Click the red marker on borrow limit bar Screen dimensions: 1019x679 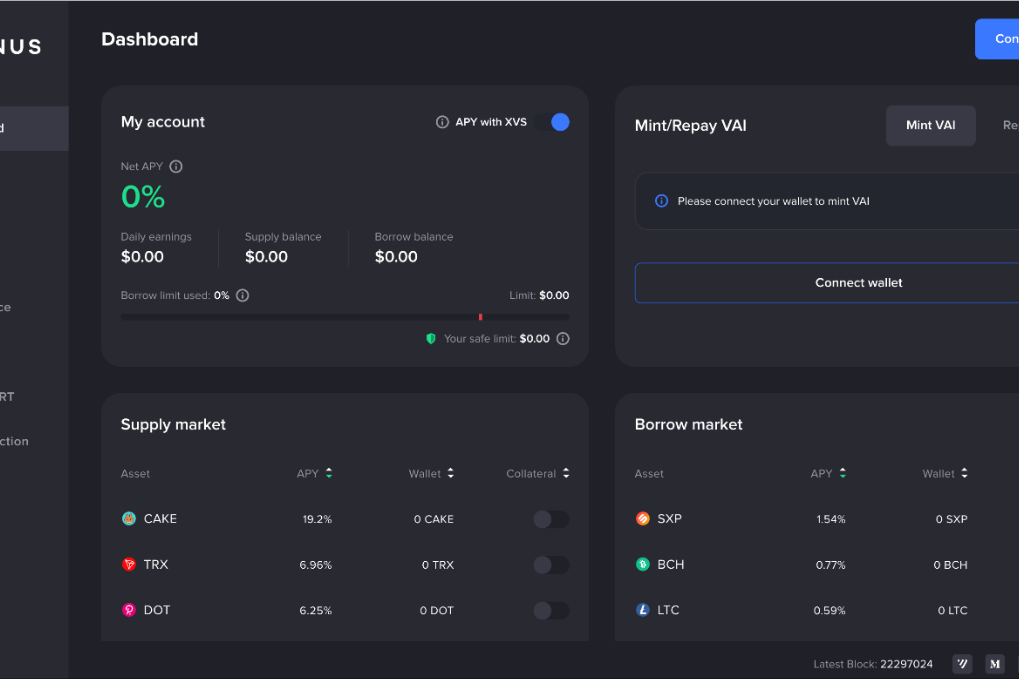click(x=480, y=317)
